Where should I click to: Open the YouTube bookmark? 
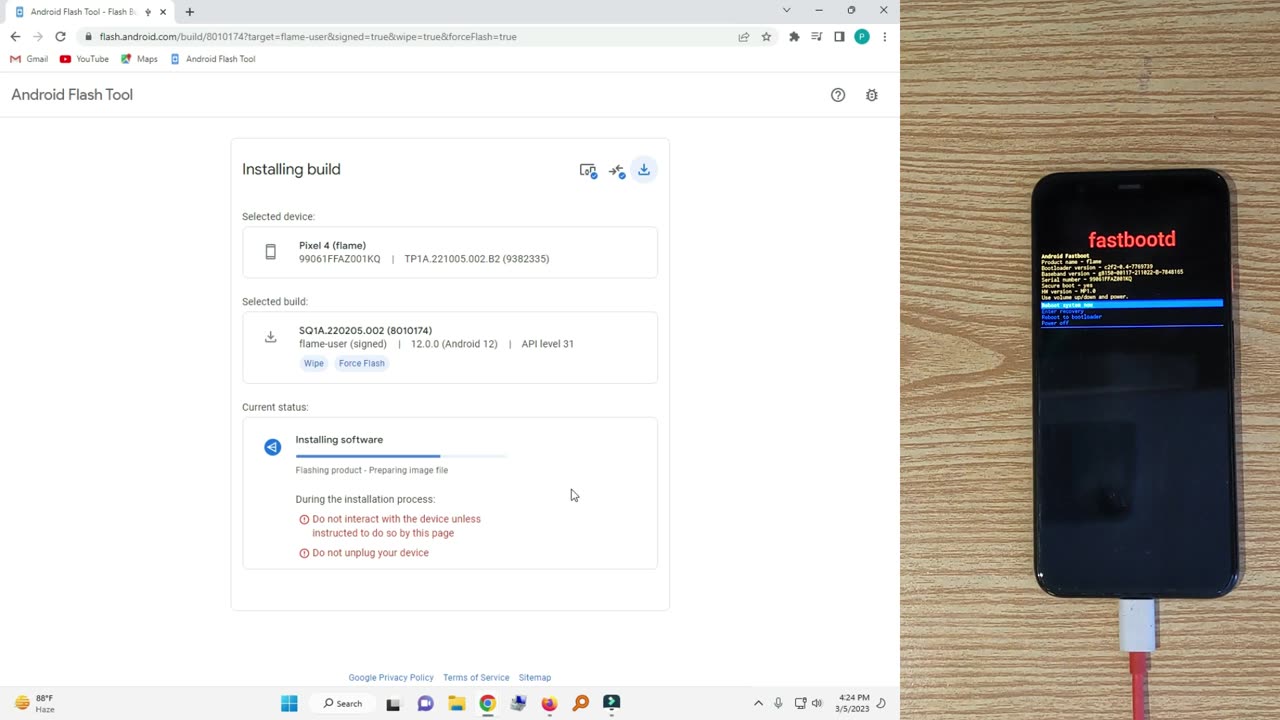click(84, 59)
